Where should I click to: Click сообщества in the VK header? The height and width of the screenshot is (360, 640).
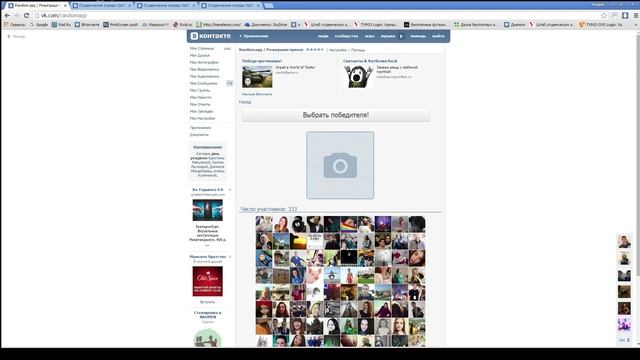[x=346, y=36]
